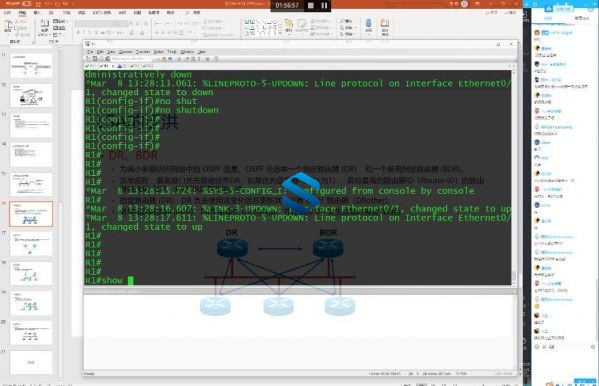Open the Options menu in SecureCRT
Image resolution: width=599 pixels, height=386 pixels.
click(125, 52)
